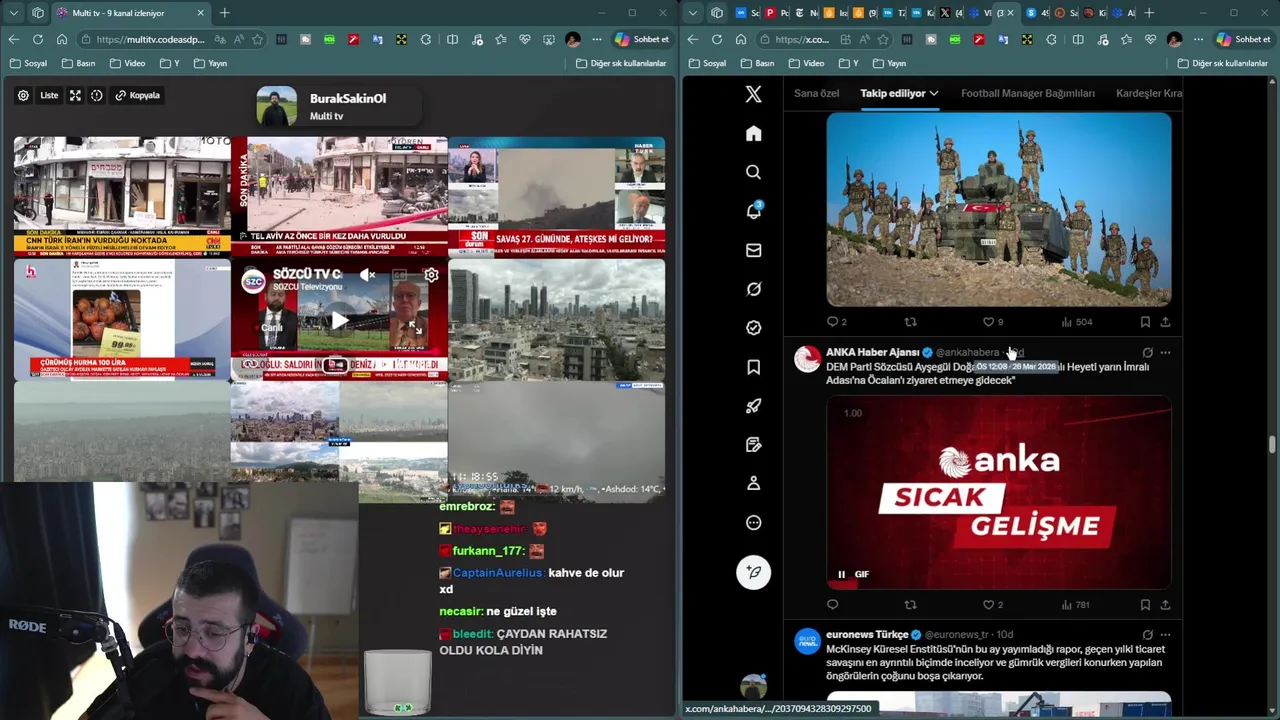Go to Home in X sidebar
Viewport: 1280px width, 720px height.
pyautogui.click(x=754, y=133)
